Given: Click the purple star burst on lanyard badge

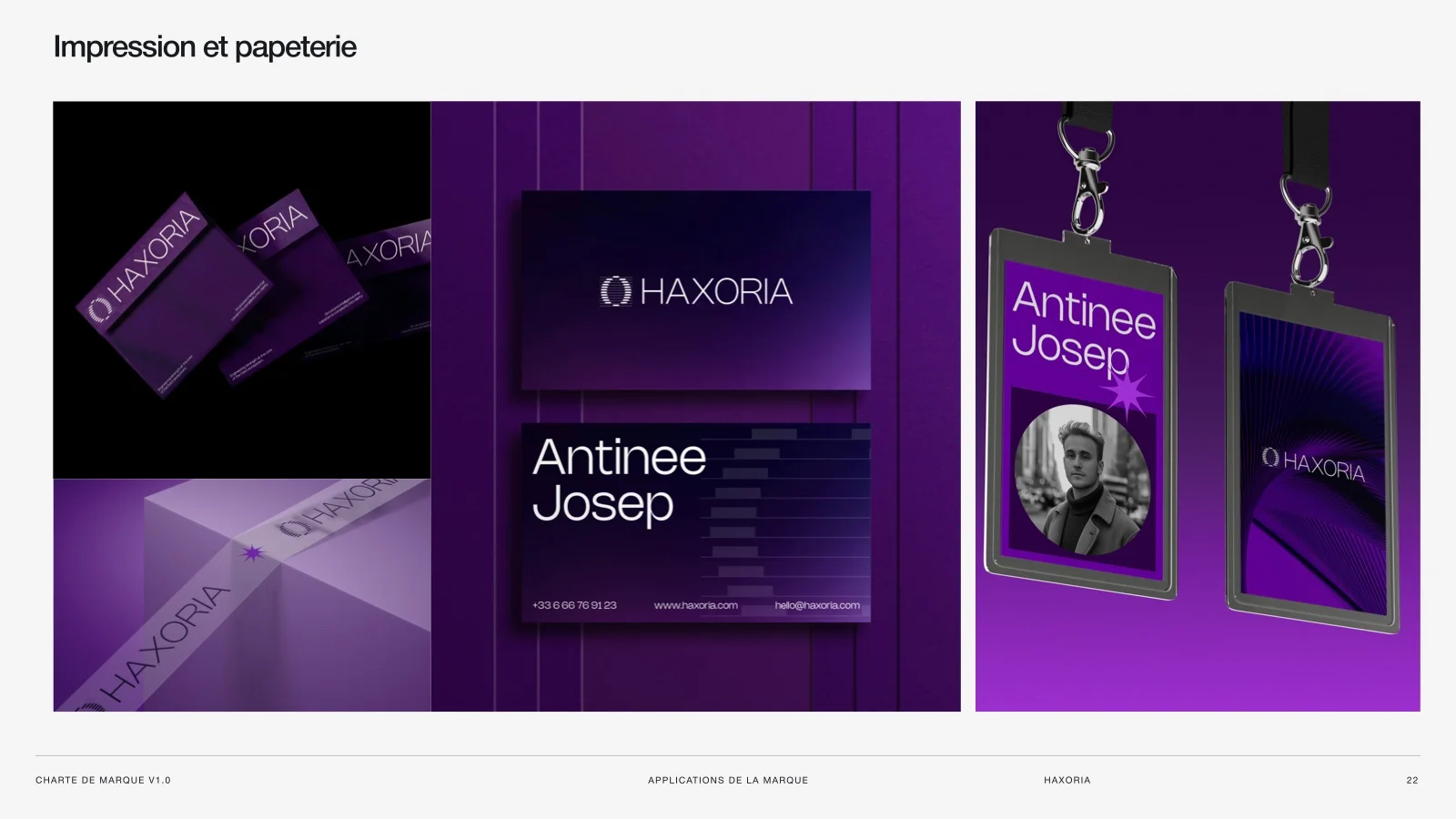Looking at the screenshot, I should (1127, 395).
